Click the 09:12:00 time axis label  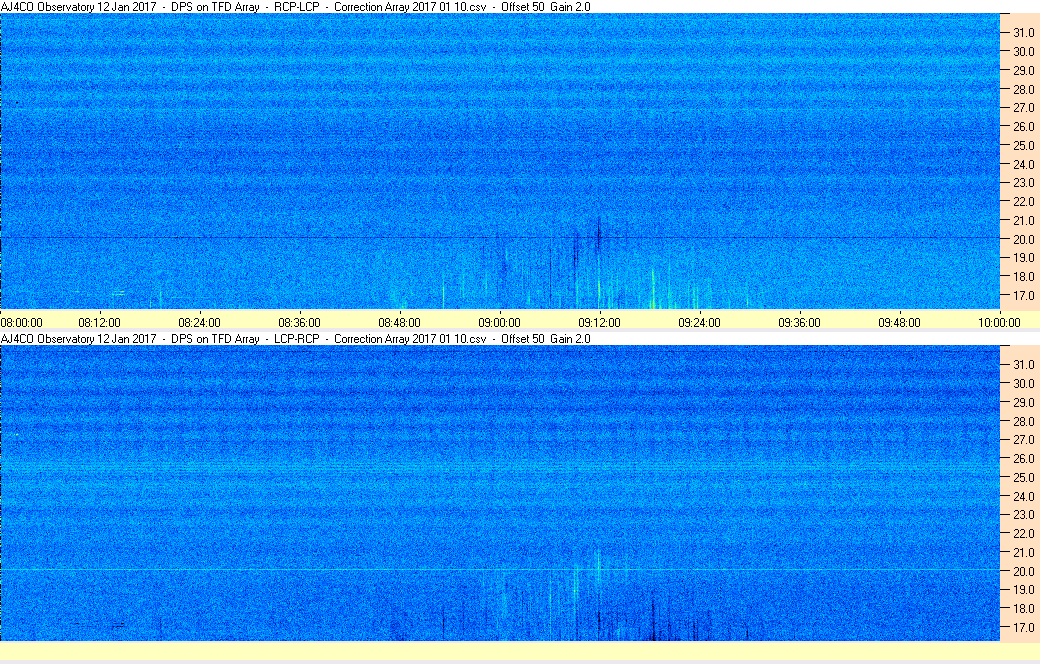(x=599, y=322)
